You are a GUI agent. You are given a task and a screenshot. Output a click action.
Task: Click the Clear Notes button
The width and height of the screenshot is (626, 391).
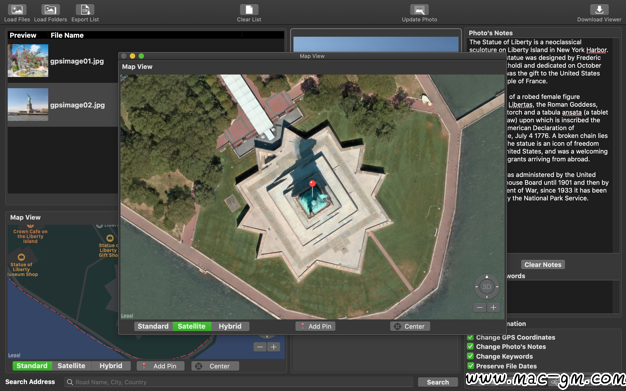(543, 264)
